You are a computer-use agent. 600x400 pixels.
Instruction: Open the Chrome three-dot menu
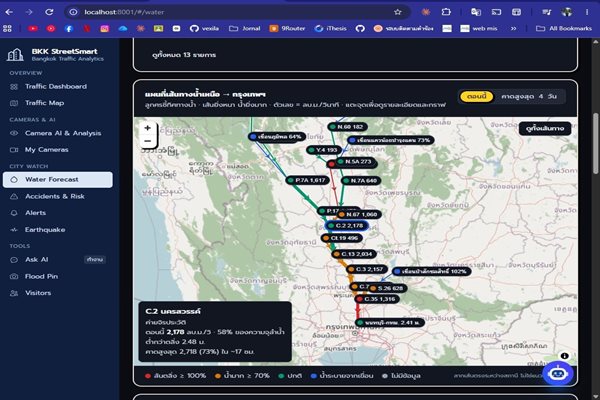pyautogui.click(x=587, y=12)
